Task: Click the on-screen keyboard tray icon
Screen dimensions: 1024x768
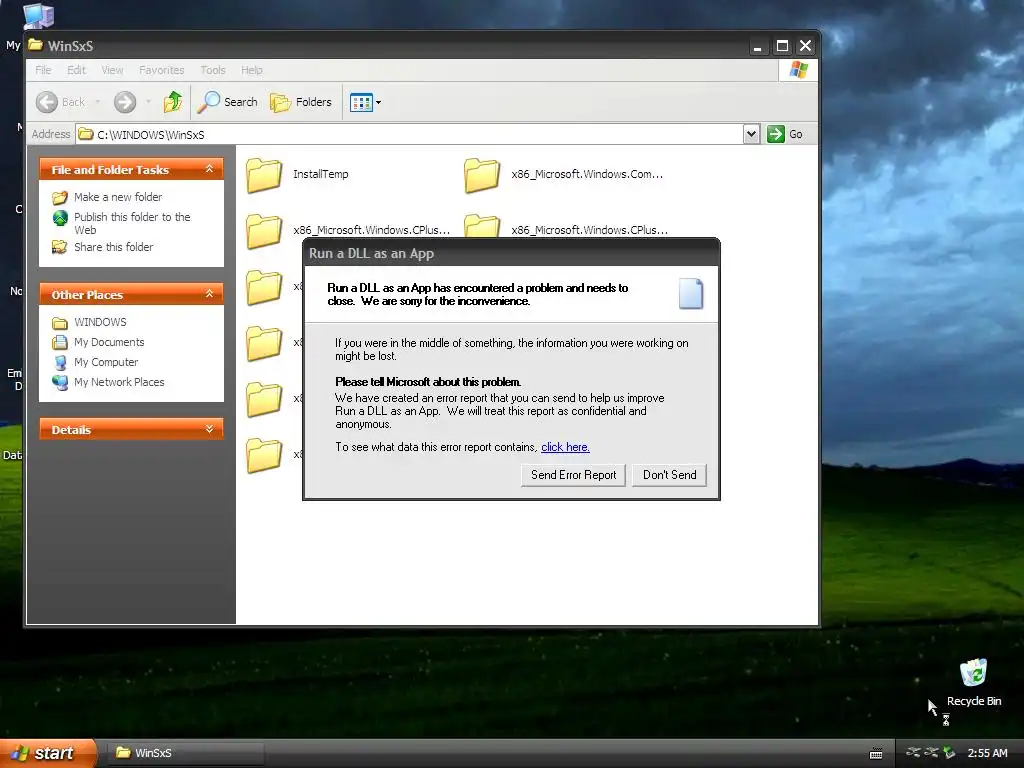Action: [x=876, y=754]
